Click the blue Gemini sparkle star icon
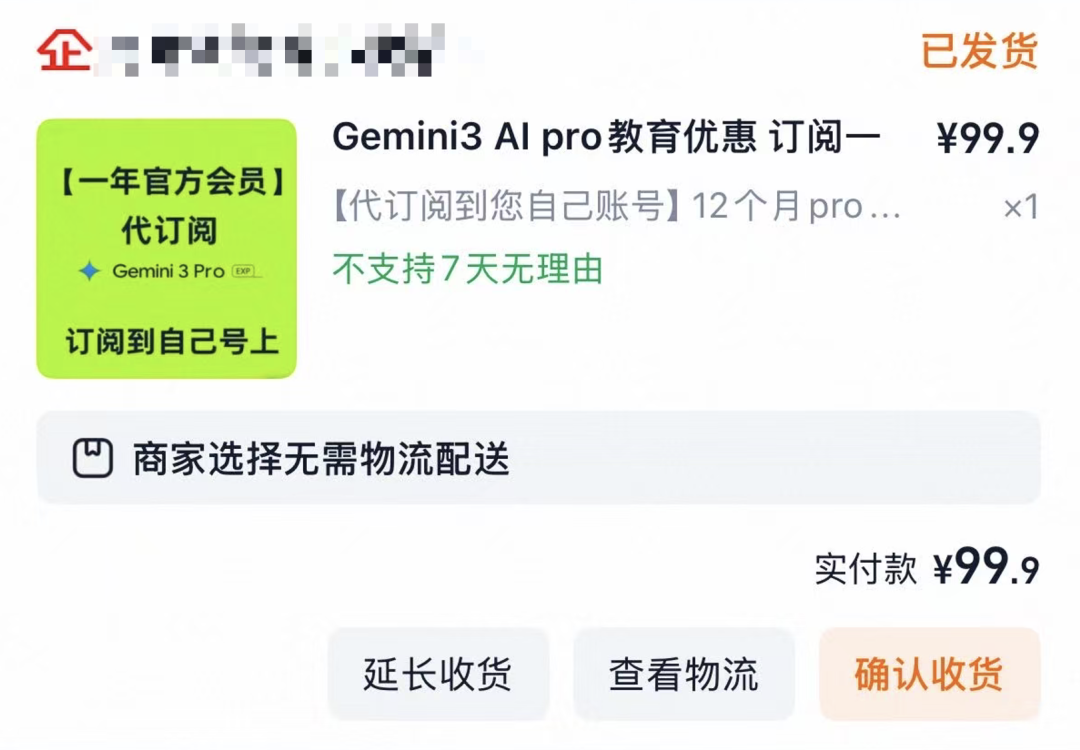The width and height of the screenshot is (1080, 750). click(90, 271)
